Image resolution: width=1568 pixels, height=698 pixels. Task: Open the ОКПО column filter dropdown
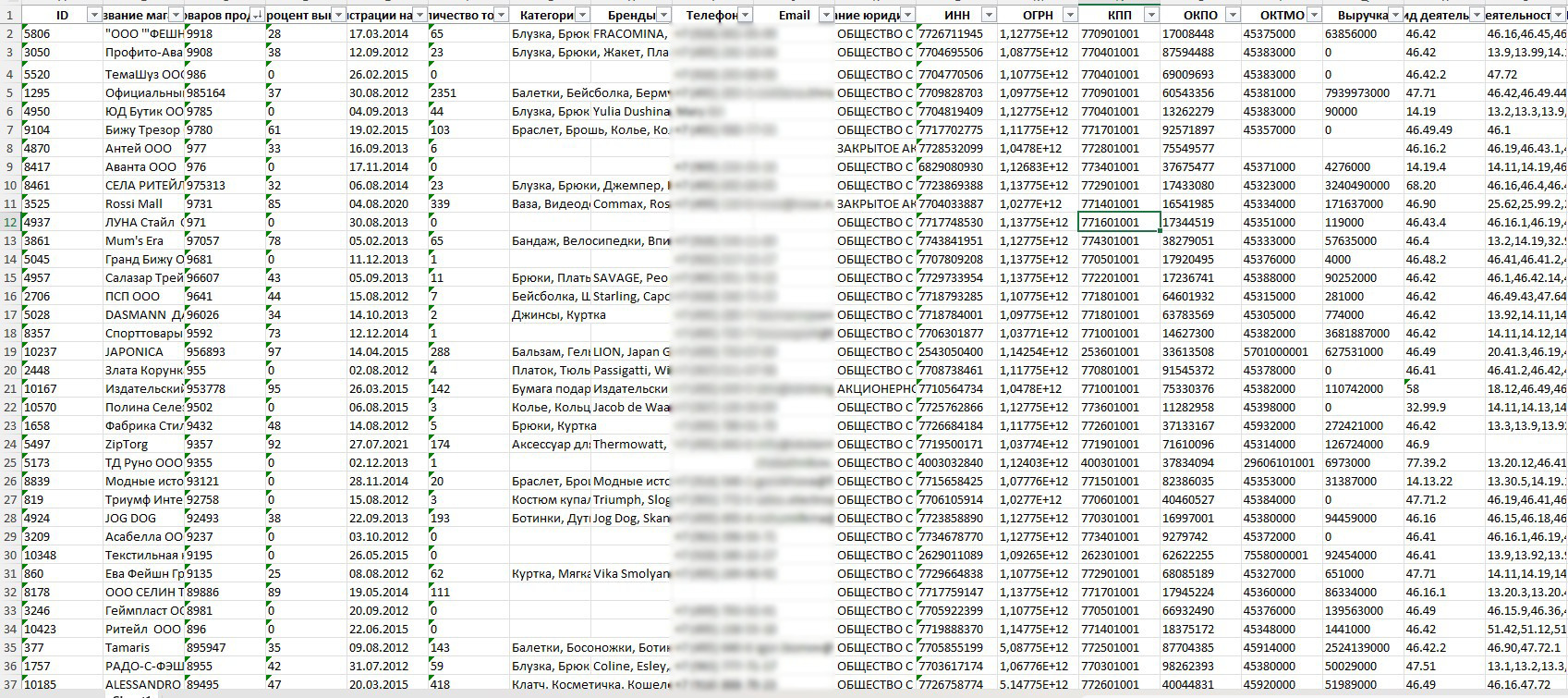point(1233,15)
